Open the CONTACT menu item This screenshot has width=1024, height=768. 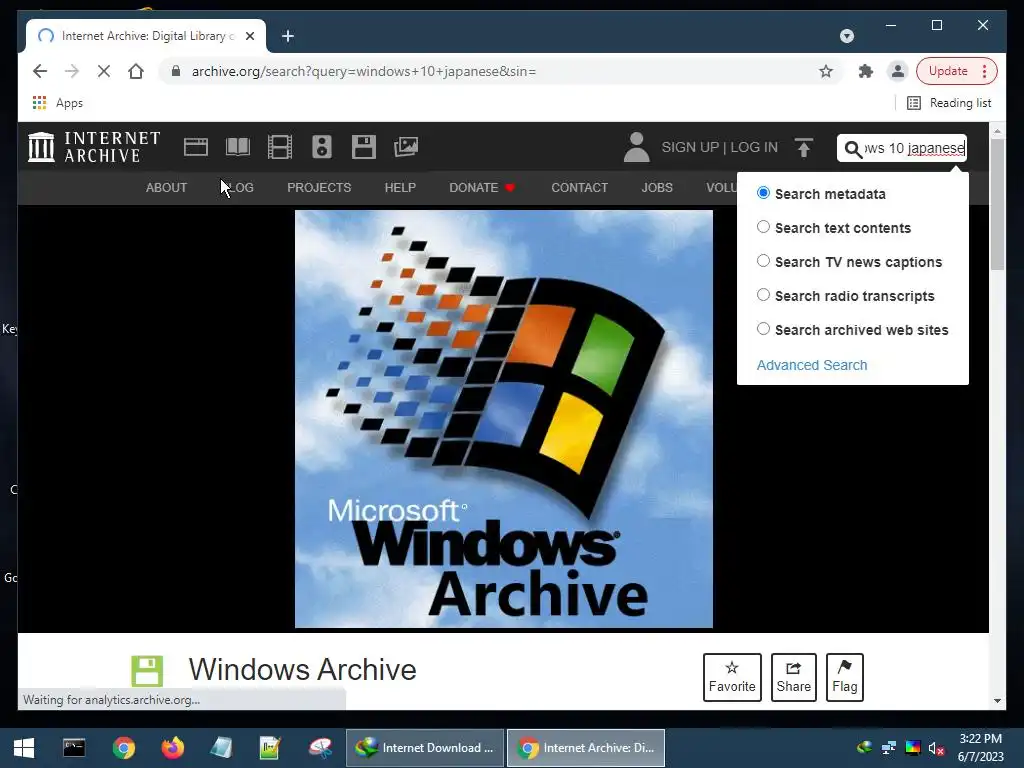(579, 187)
